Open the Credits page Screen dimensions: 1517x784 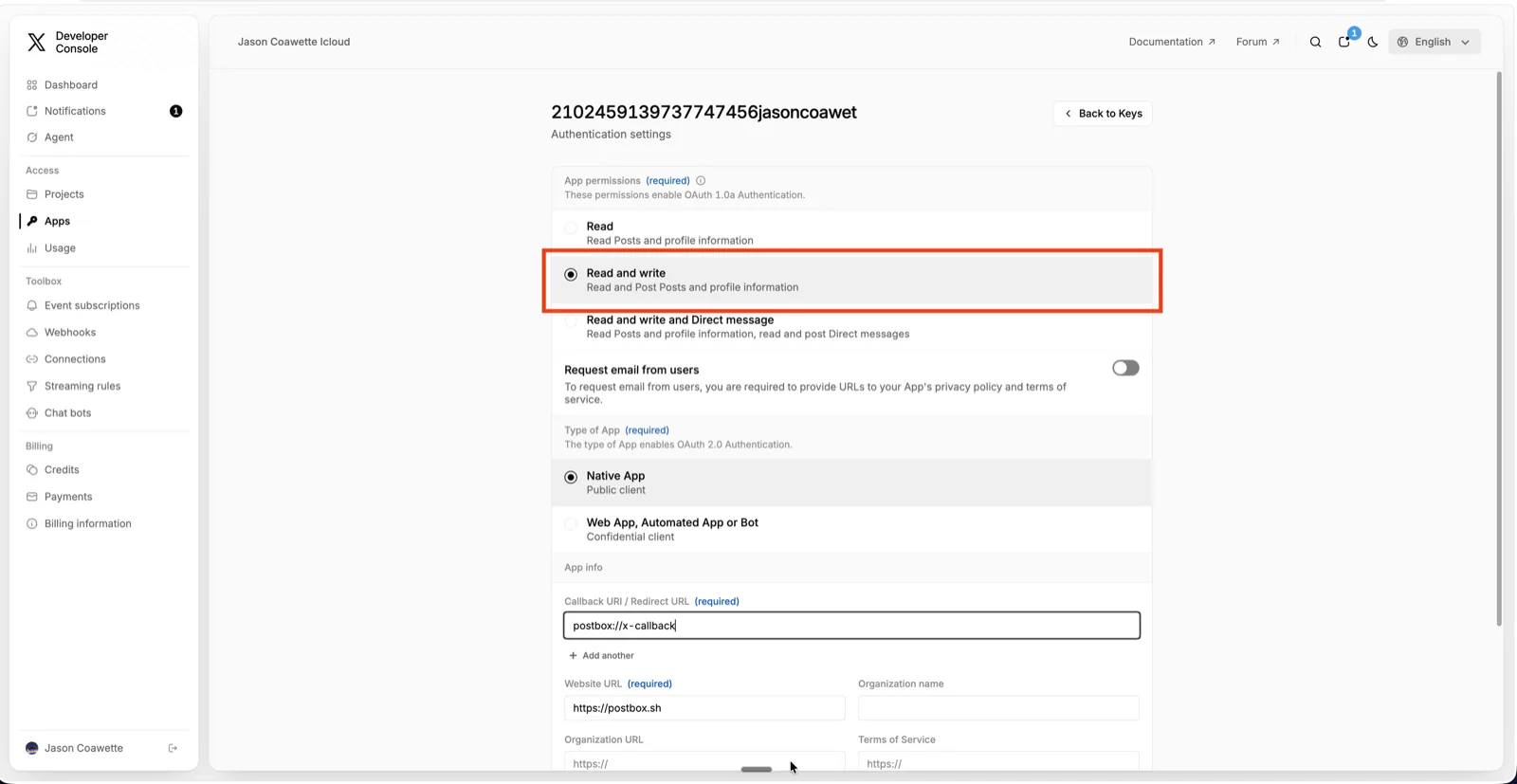click(x=62, y=470)
